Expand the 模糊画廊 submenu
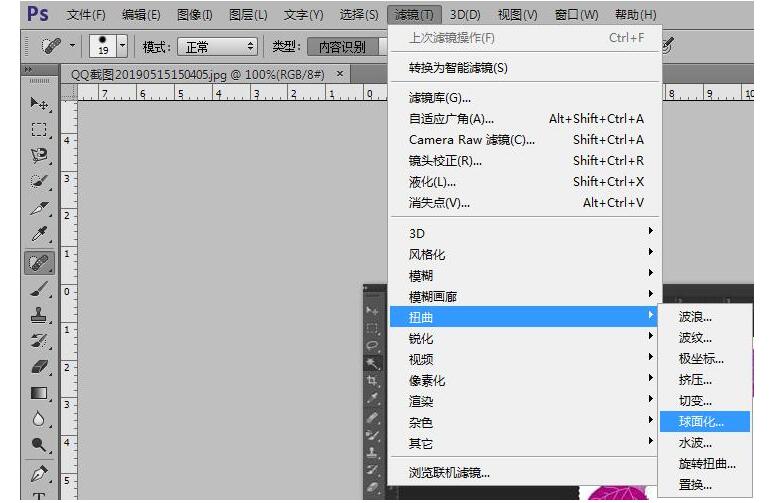The image size is (775, 503). 525,296
